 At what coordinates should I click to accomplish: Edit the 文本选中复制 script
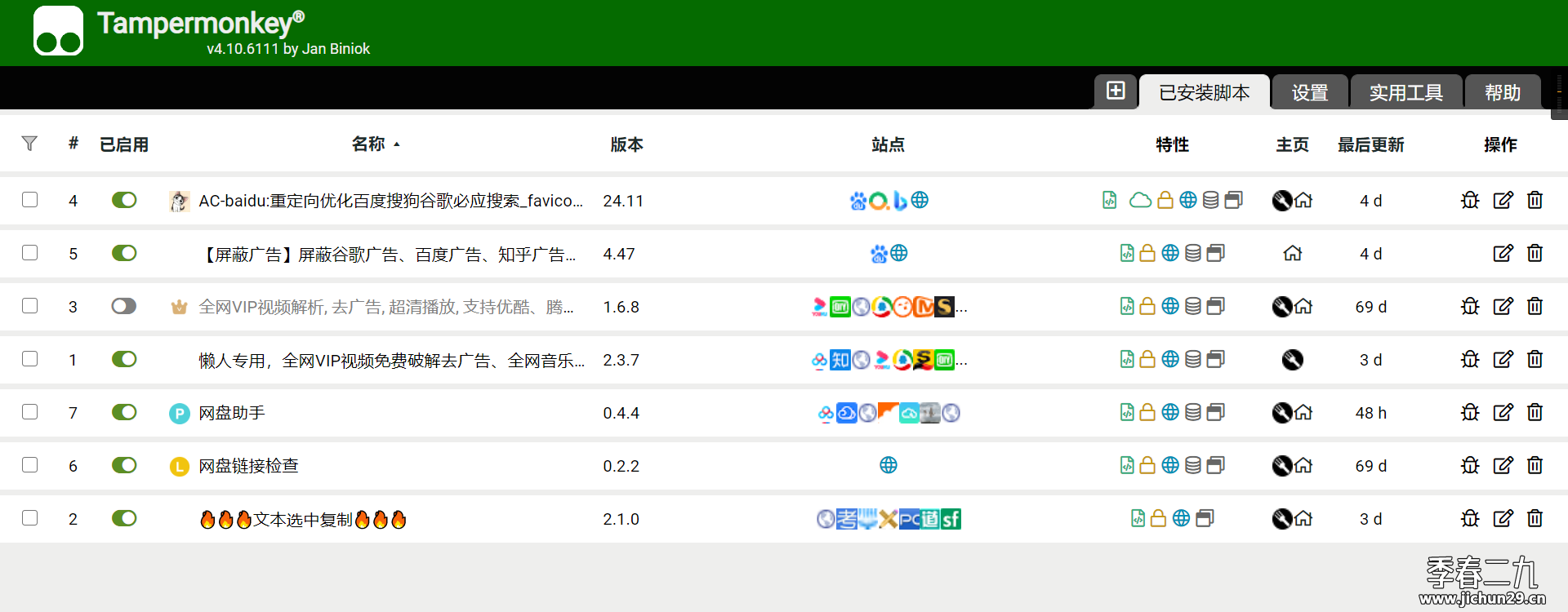(x=1503, y=518)
